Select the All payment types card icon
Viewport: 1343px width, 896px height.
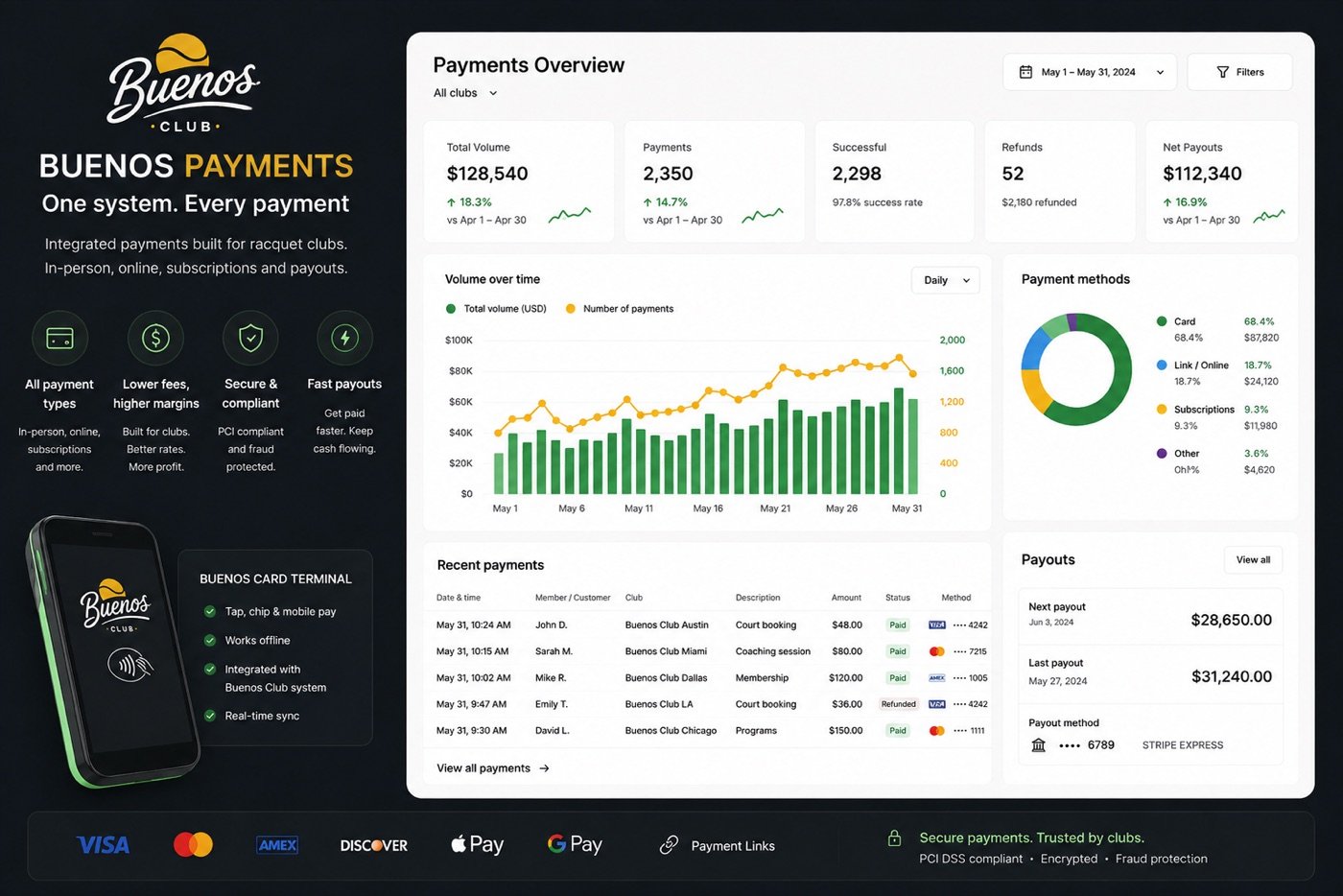(59, 338)
